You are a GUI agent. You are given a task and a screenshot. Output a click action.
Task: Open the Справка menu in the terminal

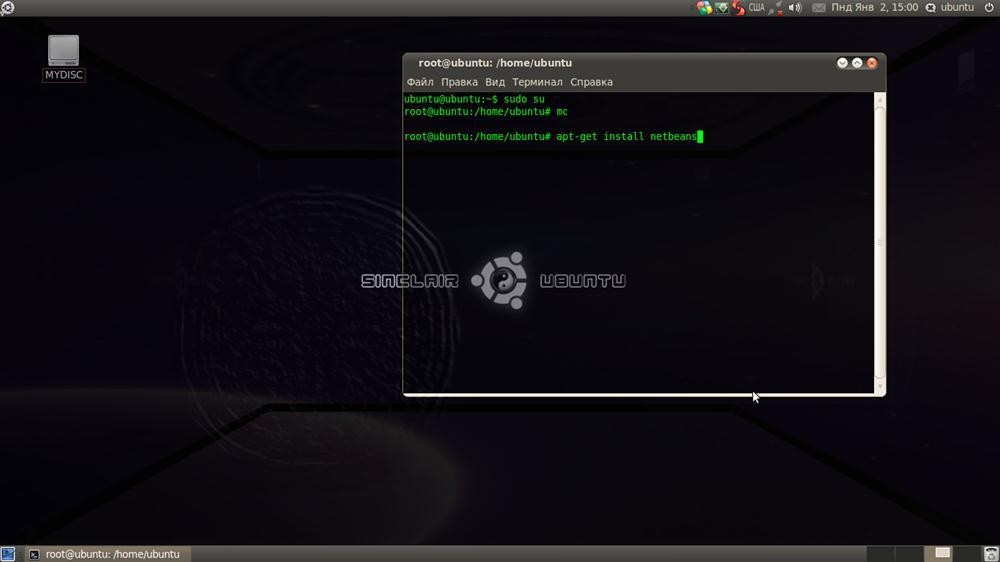pos(591,82)
